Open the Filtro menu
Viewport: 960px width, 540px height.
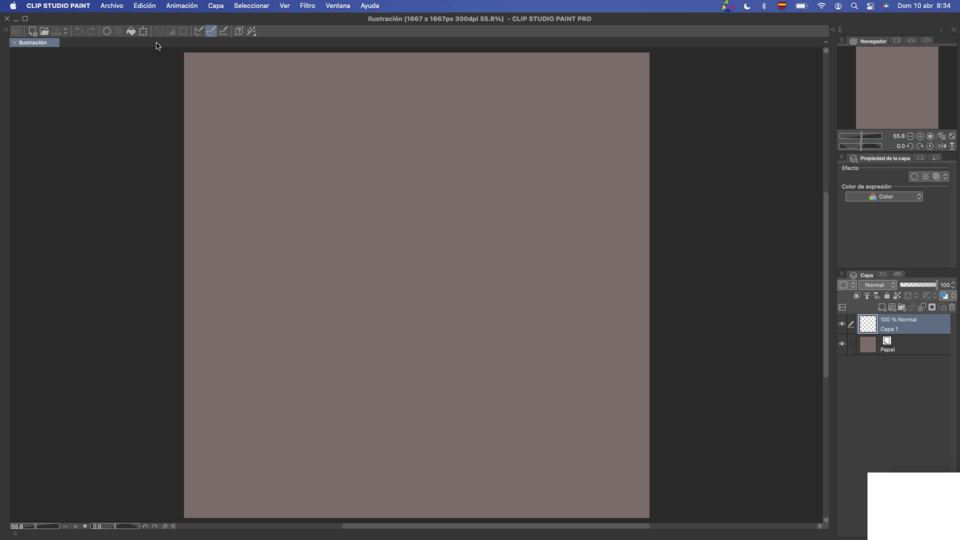click(307, 6)
